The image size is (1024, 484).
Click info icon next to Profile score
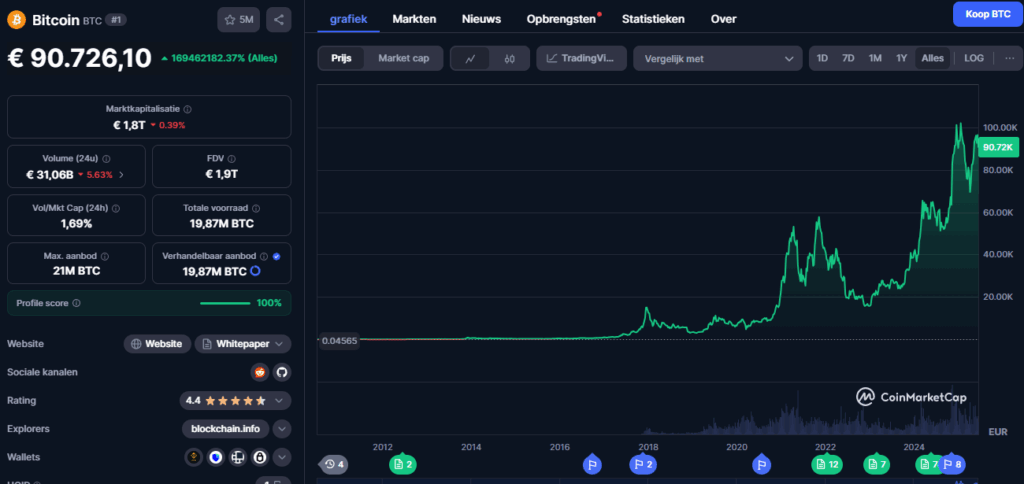tap(76, 303)
